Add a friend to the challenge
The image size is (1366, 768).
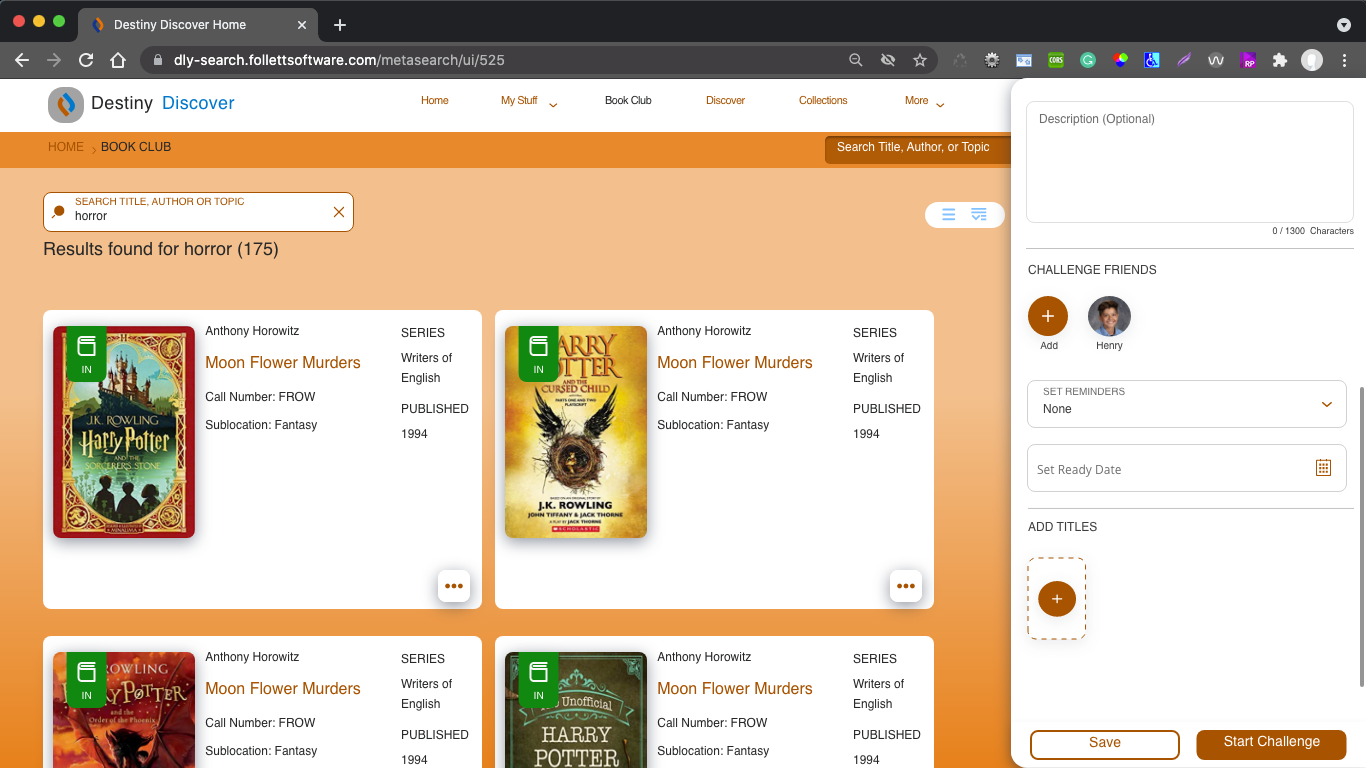coord(1048,316)
